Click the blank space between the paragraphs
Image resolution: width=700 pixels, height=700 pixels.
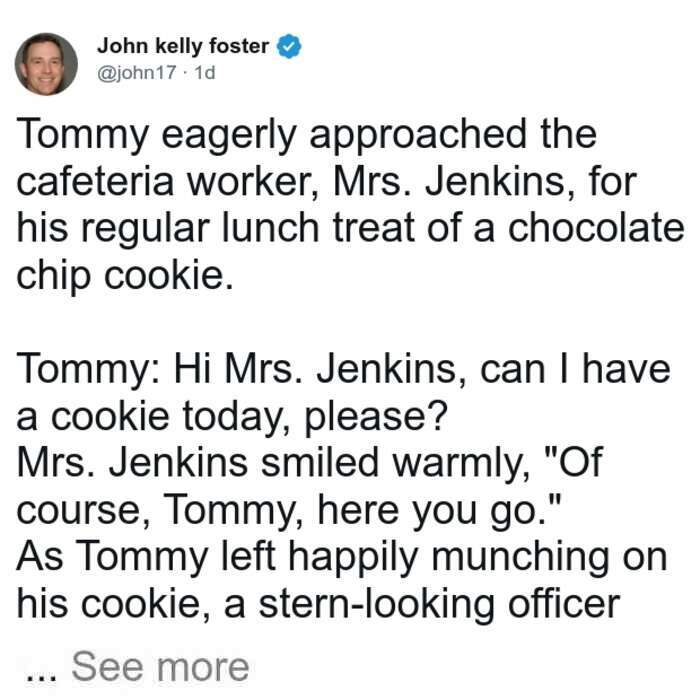coord(350,322)
